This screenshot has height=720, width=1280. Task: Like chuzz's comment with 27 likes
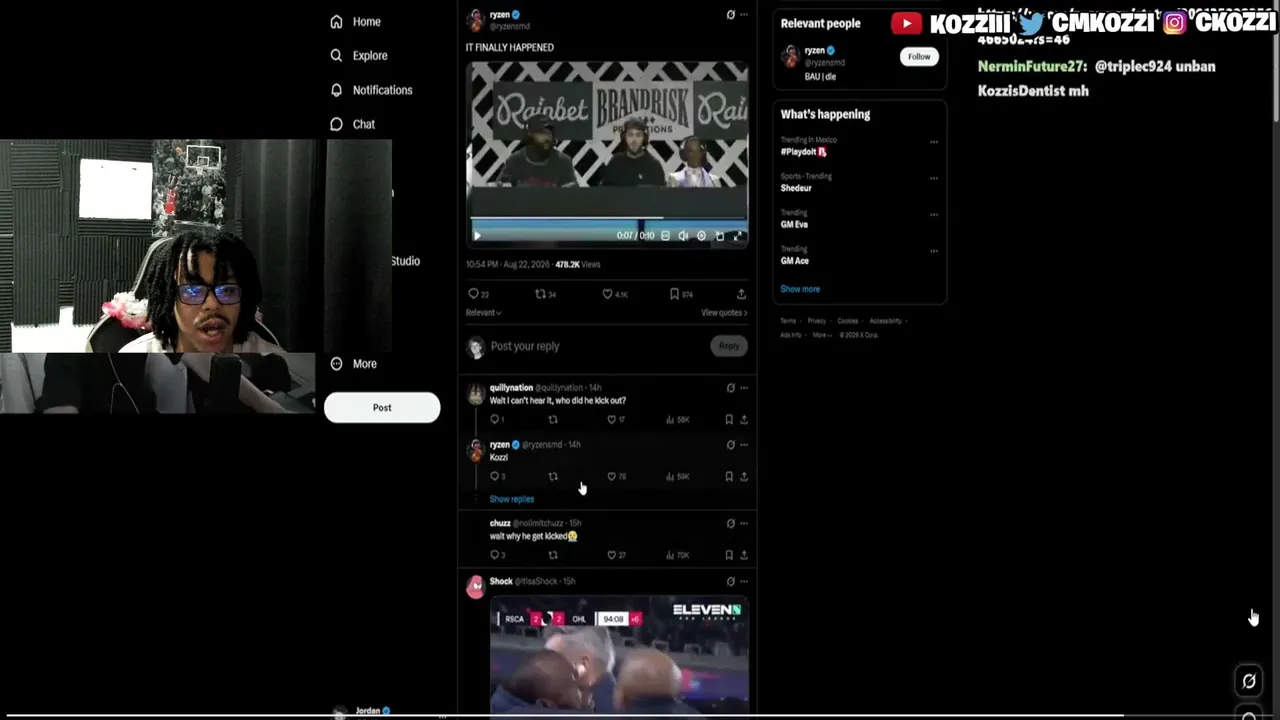pyautogui.click(x=616, y=555)
